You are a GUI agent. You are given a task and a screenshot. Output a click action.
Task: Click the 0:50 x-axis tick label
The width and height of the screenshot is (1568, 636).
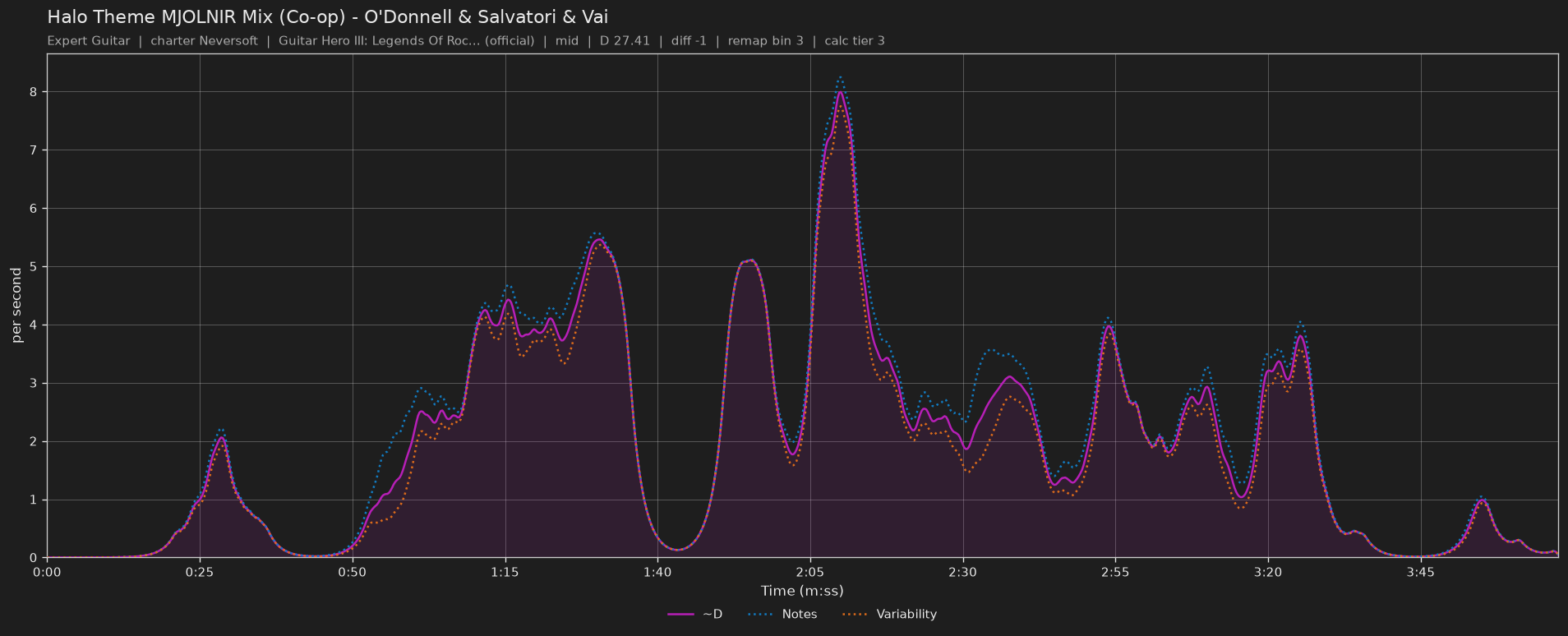tap(353, 572)
